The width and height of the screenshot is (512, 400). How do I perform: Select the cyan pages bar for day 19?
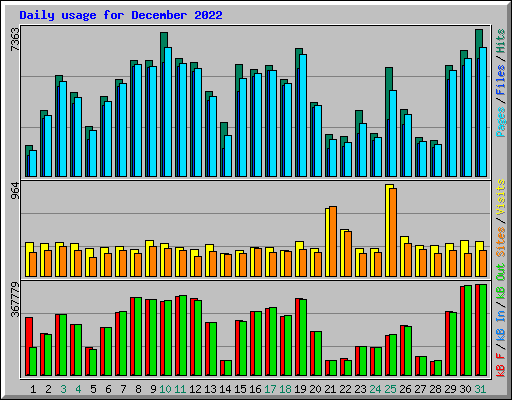pyautogui.click(x=303, y=115)
